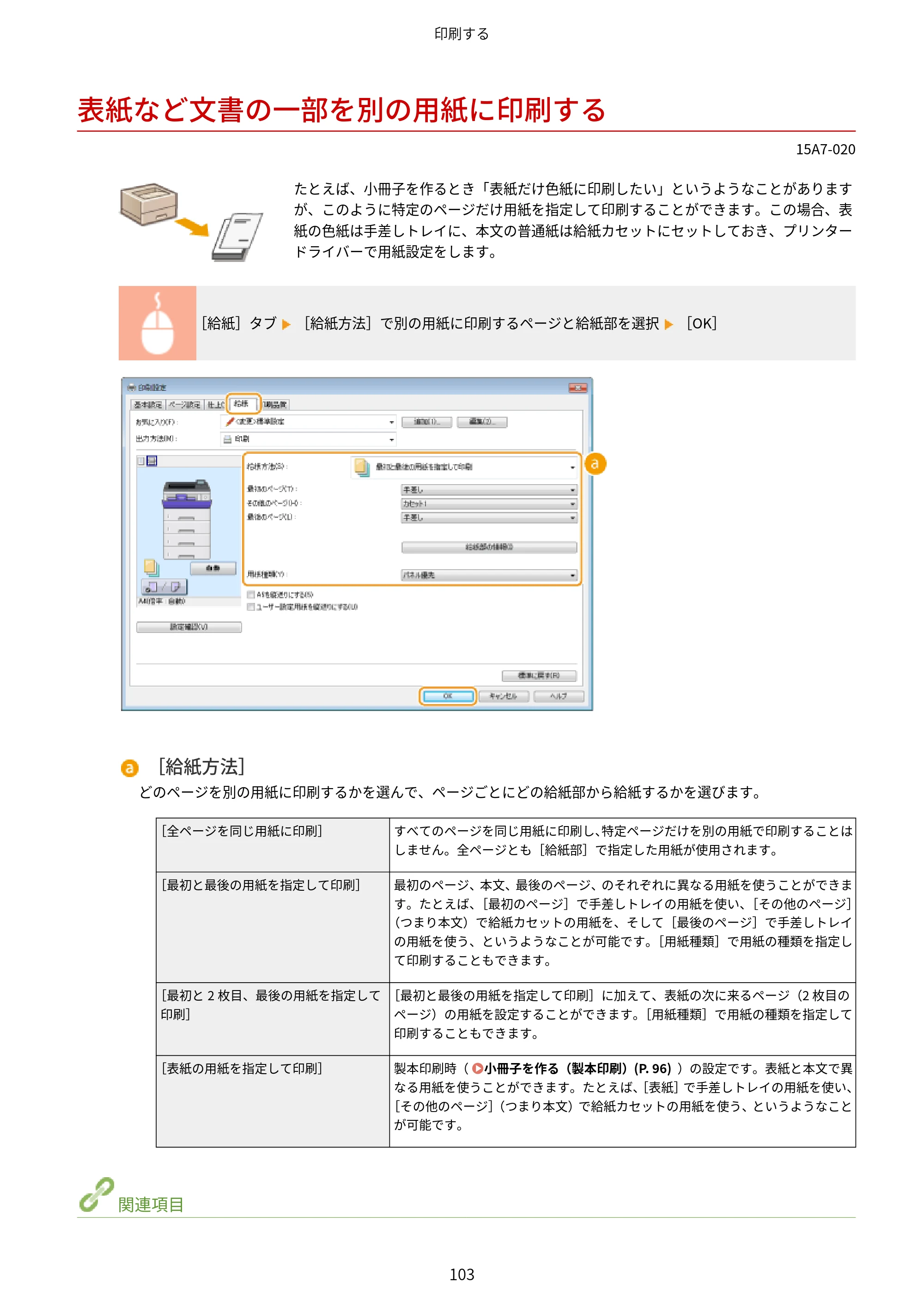The height and width of the screenshot is (1307, 924).
Task: Click the page preview icon above printer image
Action: [140, 461]
